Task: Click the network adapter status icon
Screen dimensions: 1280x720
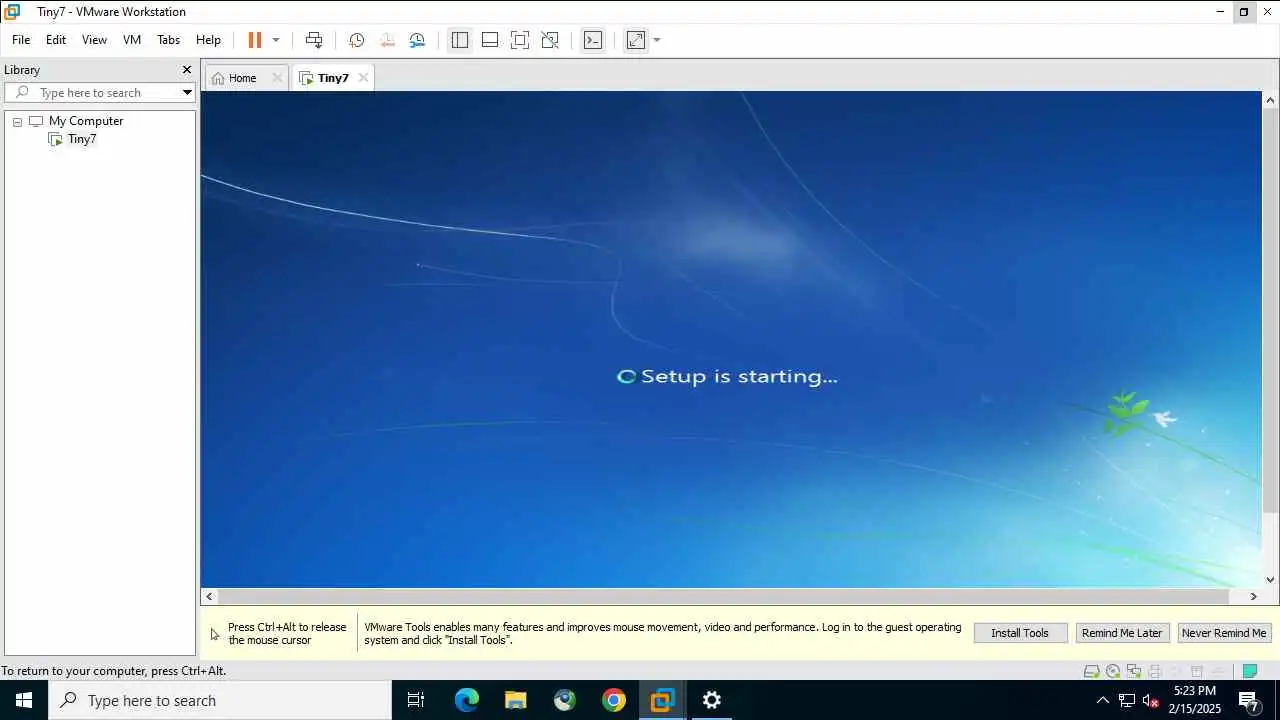Action: click(1134, 671)
